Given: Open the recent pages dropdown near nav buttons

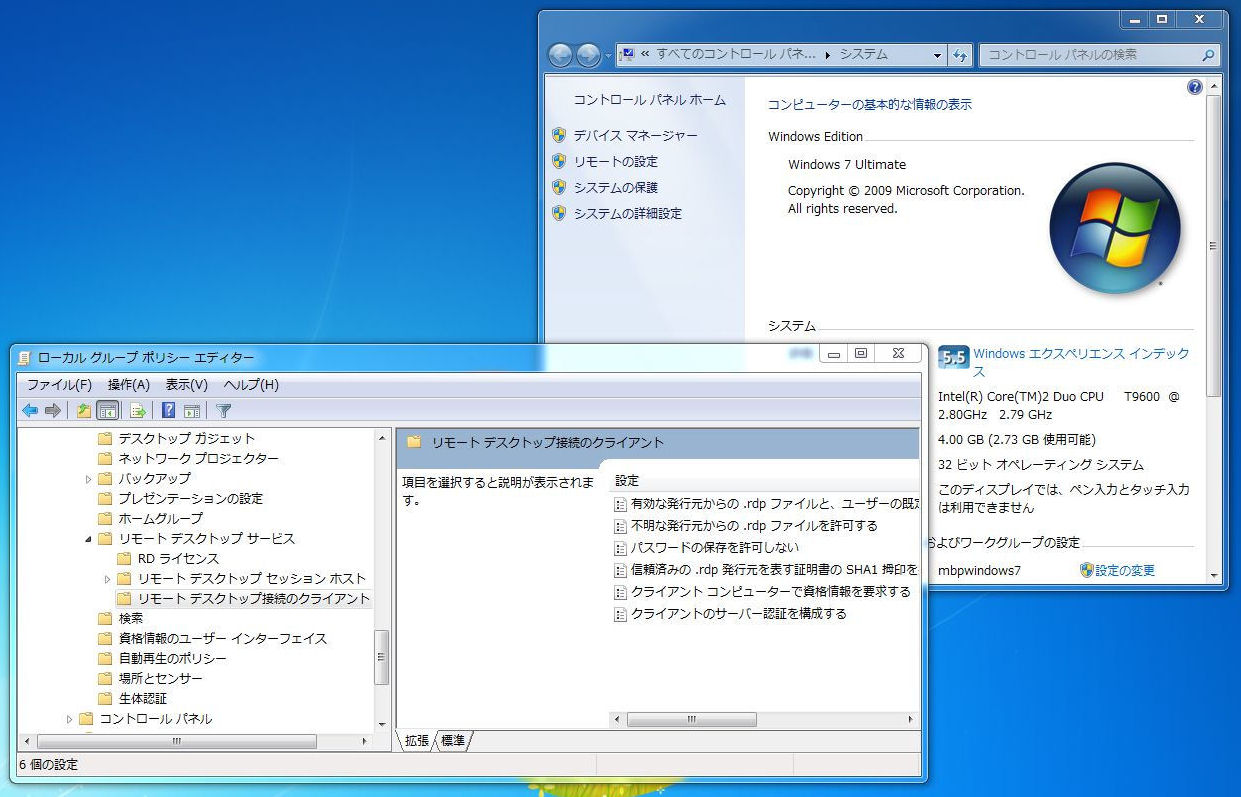Looking at the screenshot, I should click(x=608, y=56).
